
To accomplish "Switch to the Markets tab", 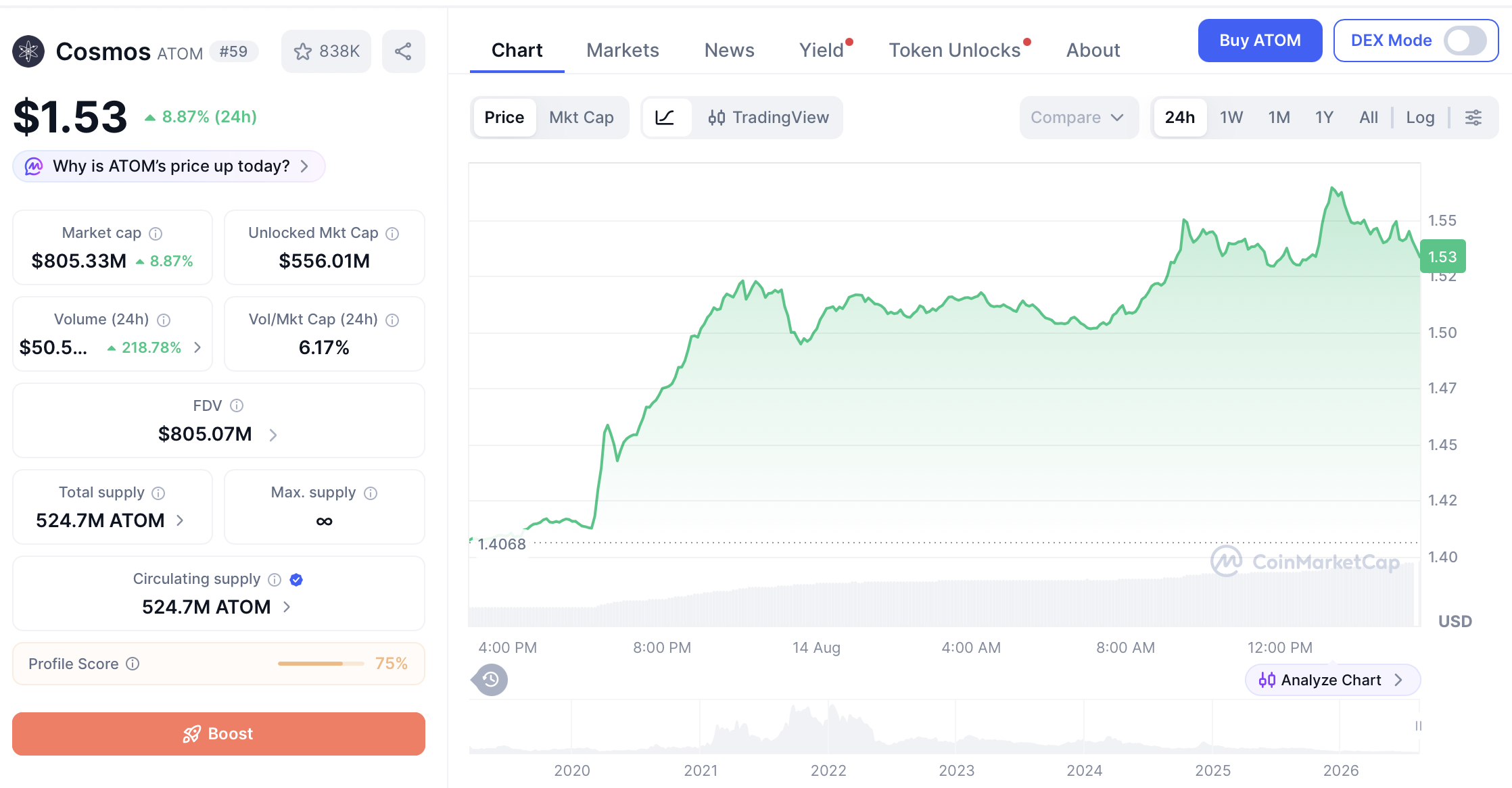I will 623,50.
